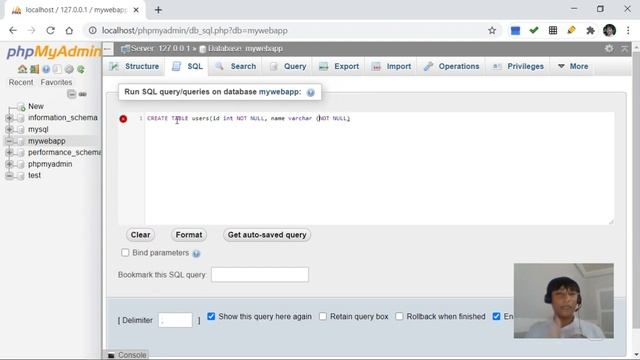Switch to Operations tab
The height and width of the screenshot is (360, 640).
(x=452, y=66)
